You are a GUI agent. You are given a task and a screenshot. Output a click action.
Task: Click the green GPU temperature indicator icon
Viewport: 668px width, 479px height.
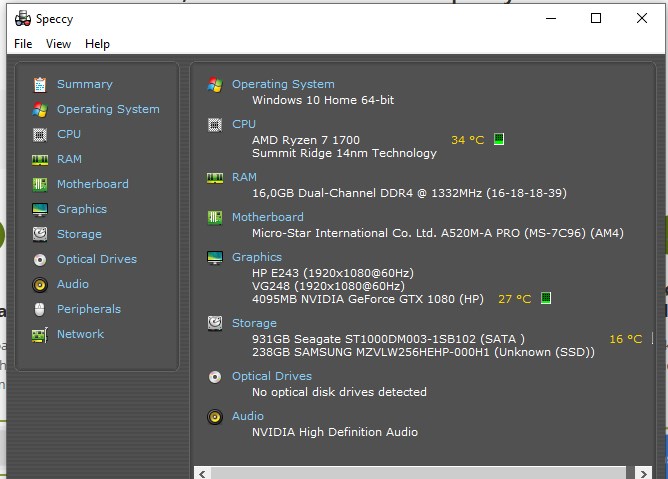(x=546, y=298)
